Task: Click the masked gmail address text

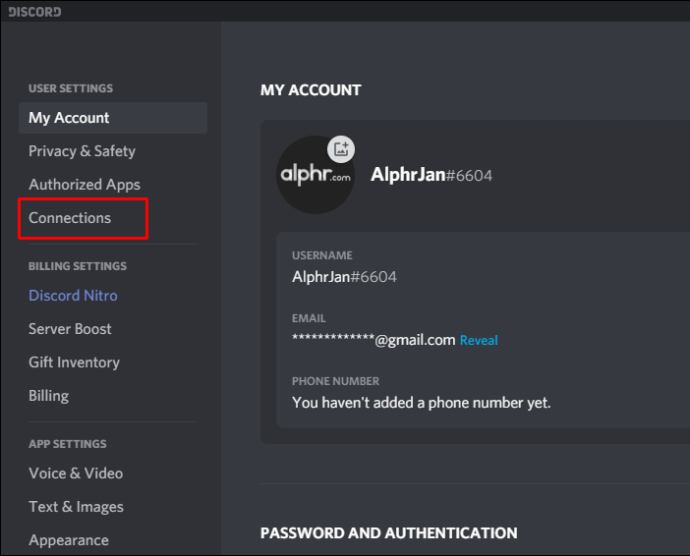Action: 374,339
